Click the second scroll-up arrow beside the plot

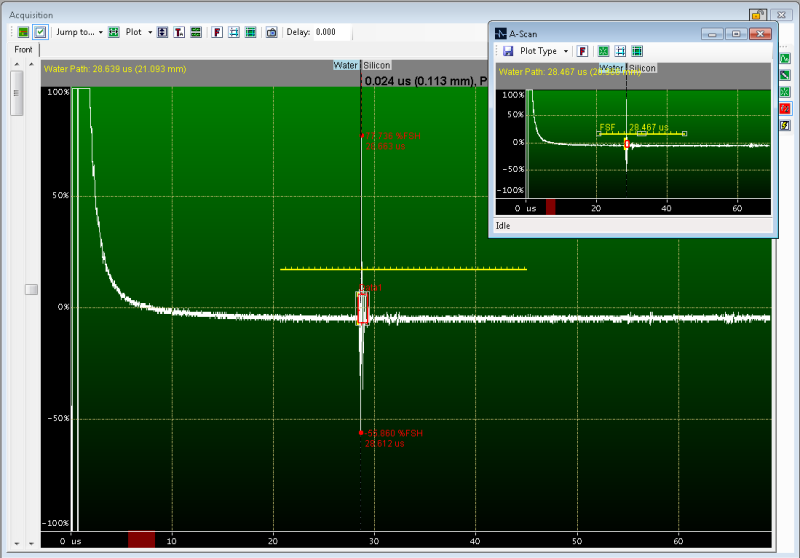(x=31, y=64)
